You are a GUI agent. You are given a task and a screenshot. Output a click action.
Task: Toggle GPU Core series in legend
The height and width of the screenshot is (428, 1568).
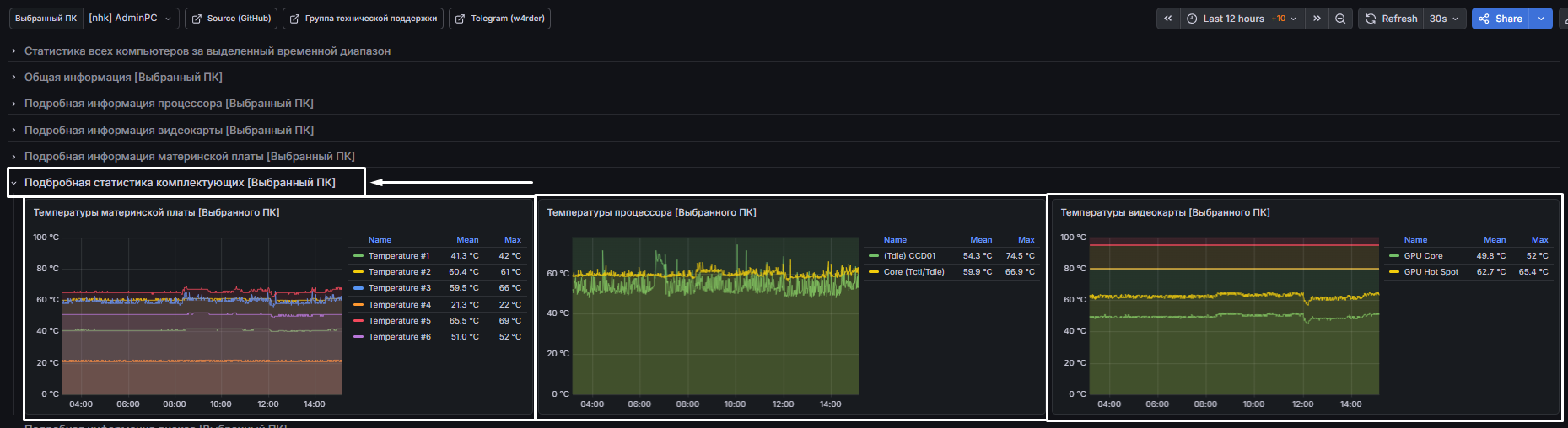tap(1423, 256)
